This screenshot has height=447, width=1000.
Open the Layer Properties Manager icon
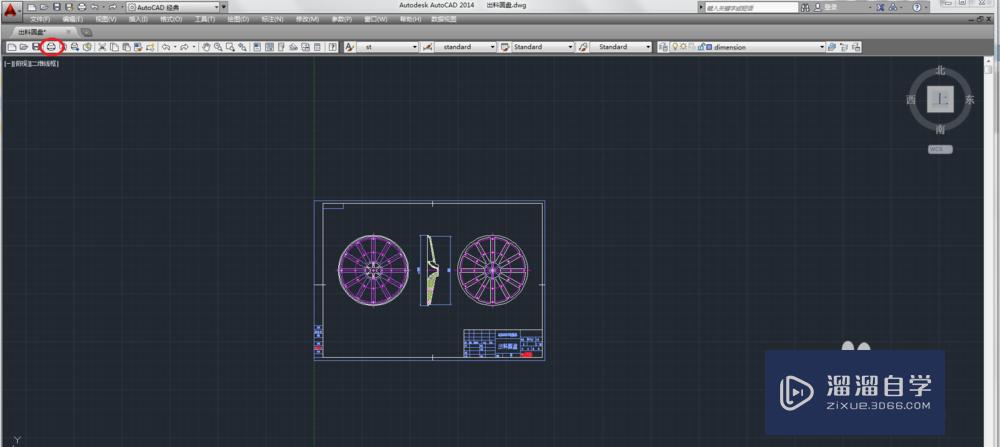pyautogui.click(x=664, y=47)
